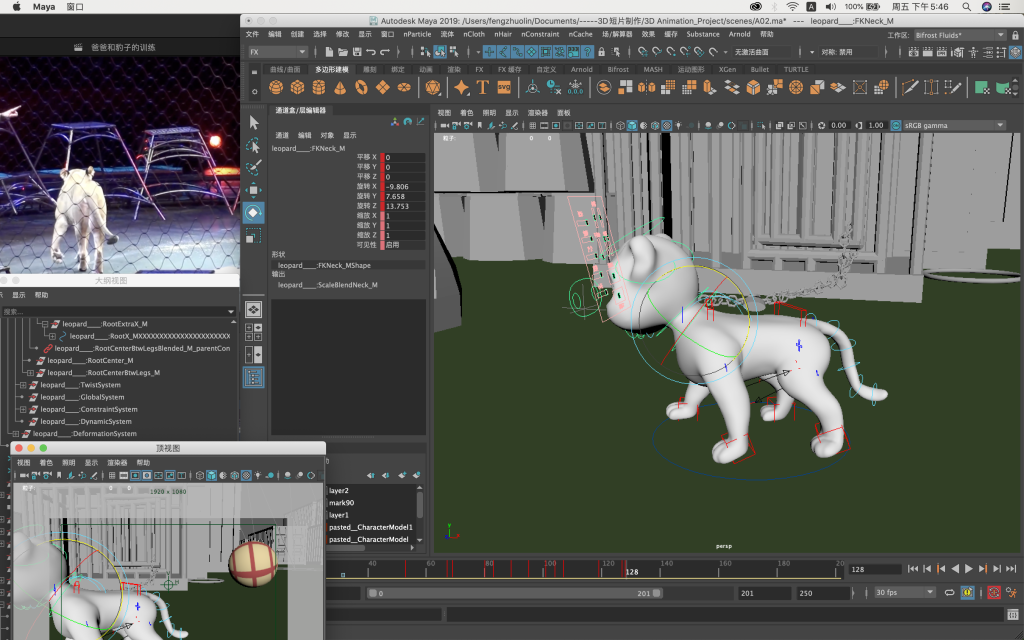The height and width of the screenshot is (640, 1024).
Task: Toggle Auto Keyframe near the fps box
Action: click(x=994, y=592)
